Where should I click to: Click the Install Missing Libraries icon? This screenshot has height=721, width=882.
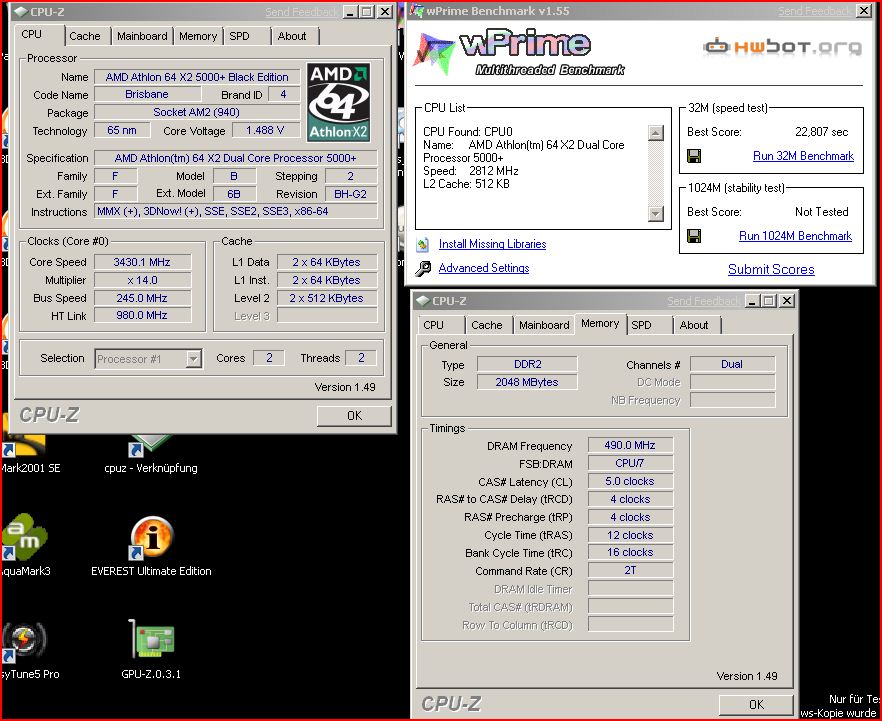coord(423,244)
